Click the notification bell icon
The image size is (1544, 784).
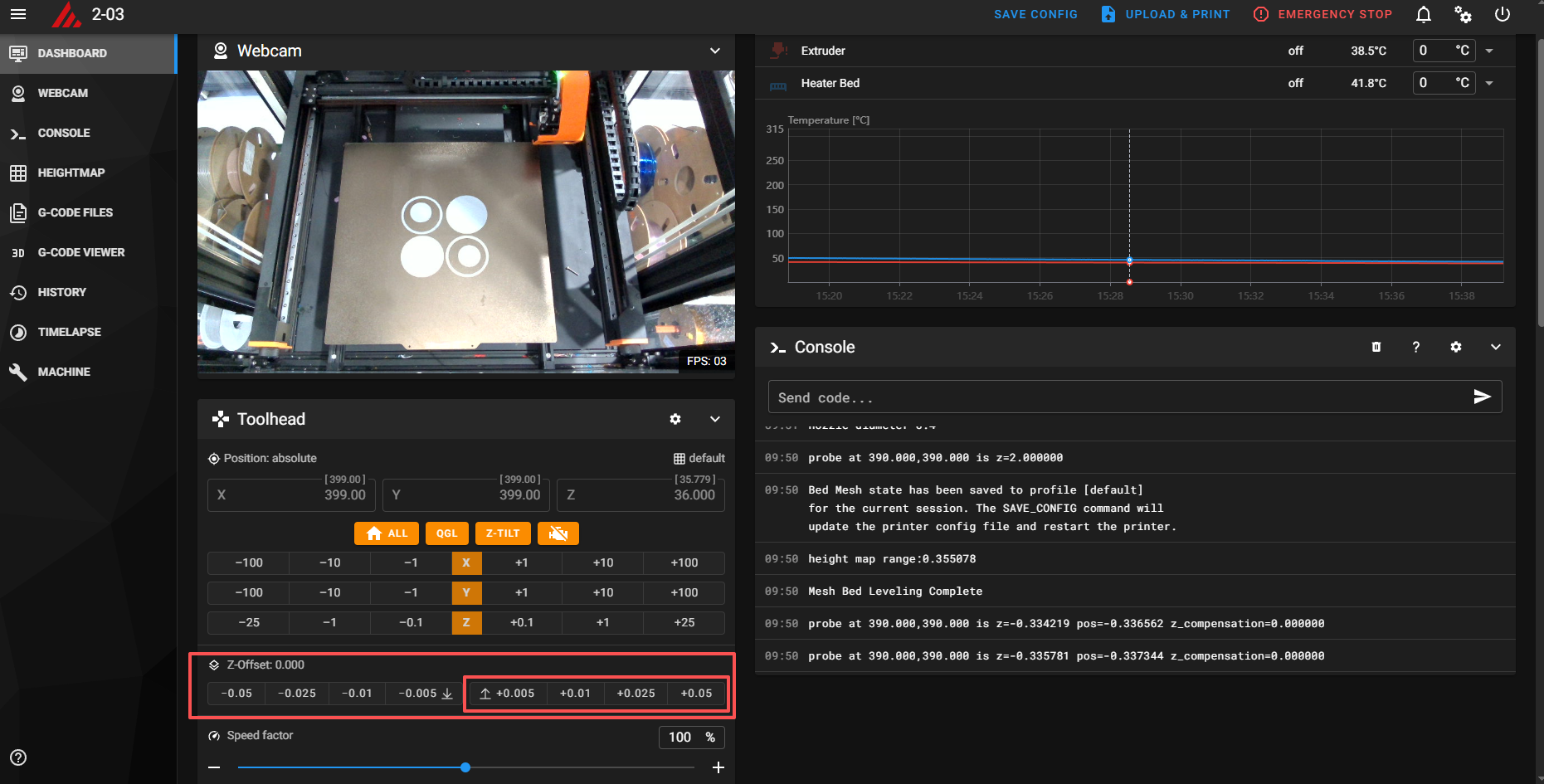pyautogui.click(x=1423, y=15)
